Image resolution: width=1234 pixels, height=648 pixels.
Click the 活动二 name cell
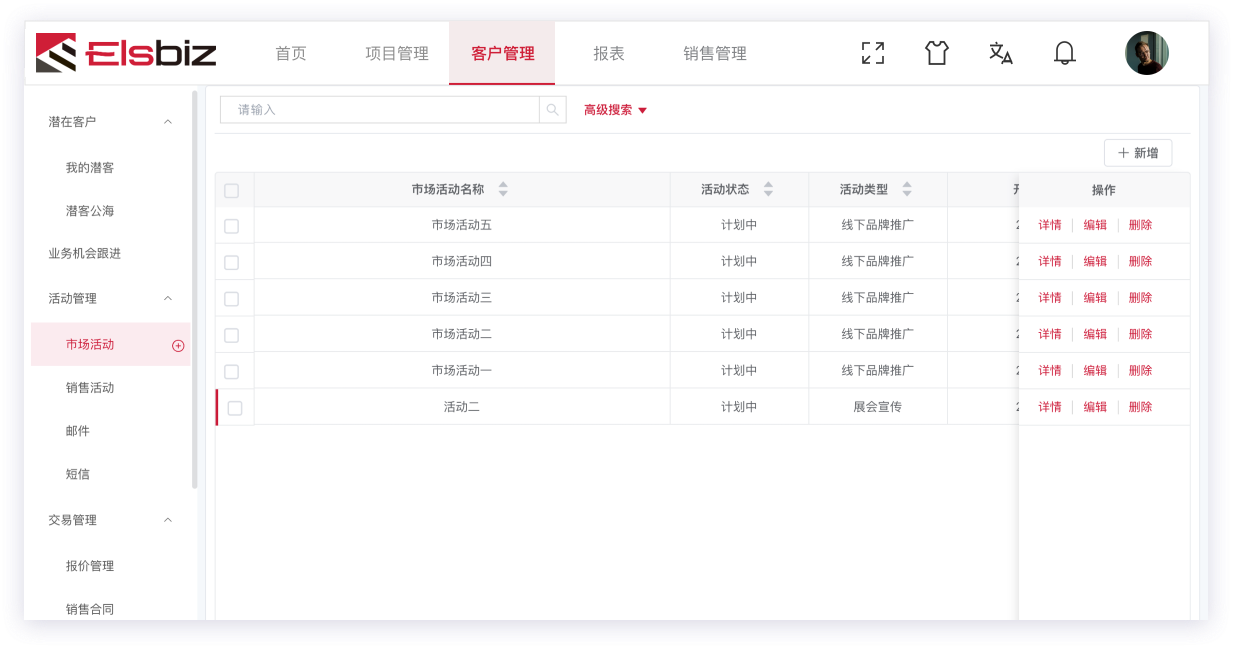(x=462, y=407)
